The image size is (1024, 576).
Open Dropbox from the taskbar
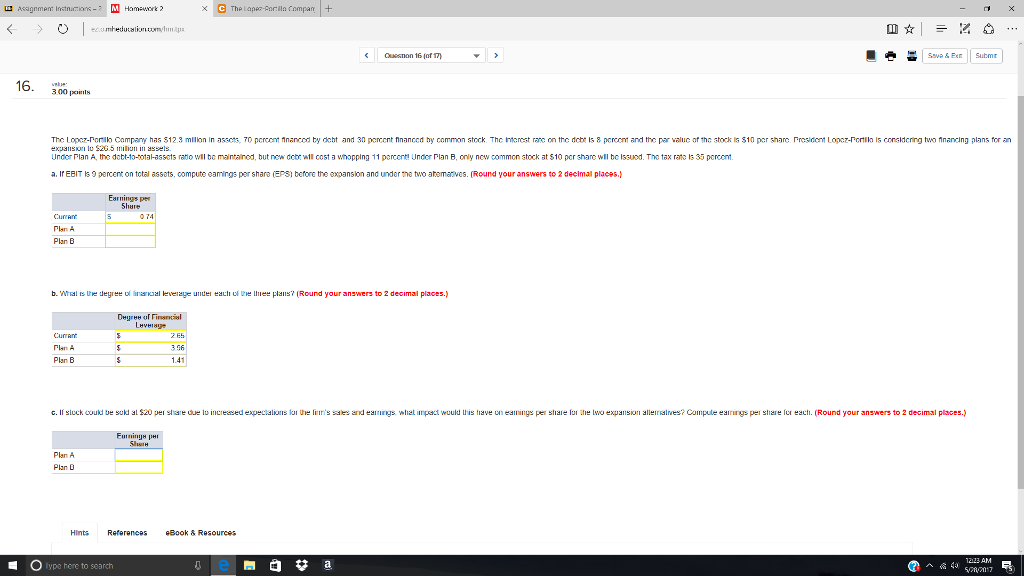pyautogui.click(x=302, y=566)
